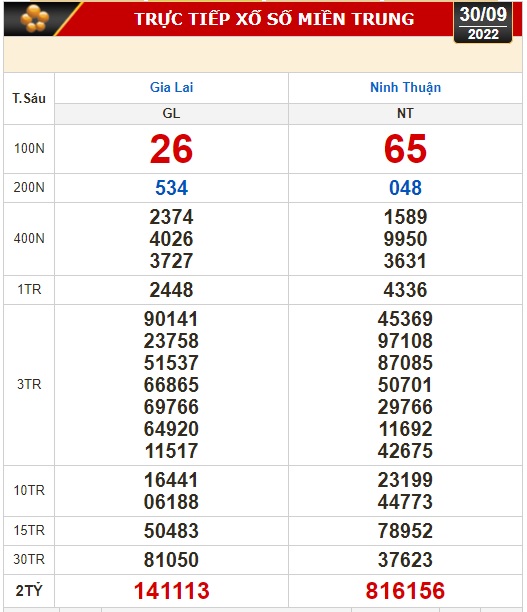Click the 'NT' province code cell
Viewport: 527px width, 612px height.
click(405, 114)
